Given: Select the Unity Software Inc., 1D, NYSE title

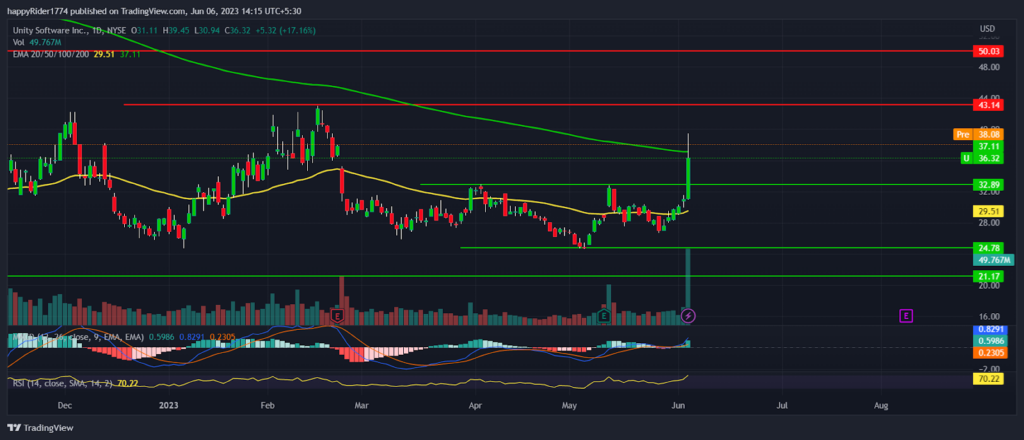Looking at the screenshot, I should click(x=69, y=31).
